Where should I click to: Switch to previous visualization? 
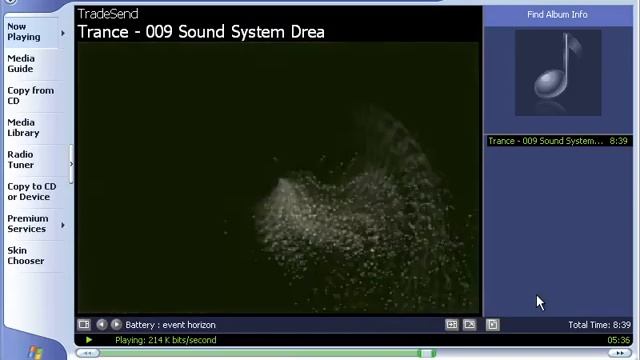[x=102, y=324]
